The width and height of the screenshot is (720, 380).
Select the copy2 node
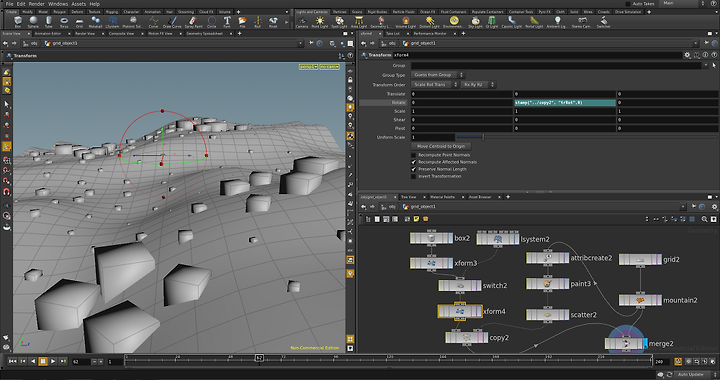point(467,337)
